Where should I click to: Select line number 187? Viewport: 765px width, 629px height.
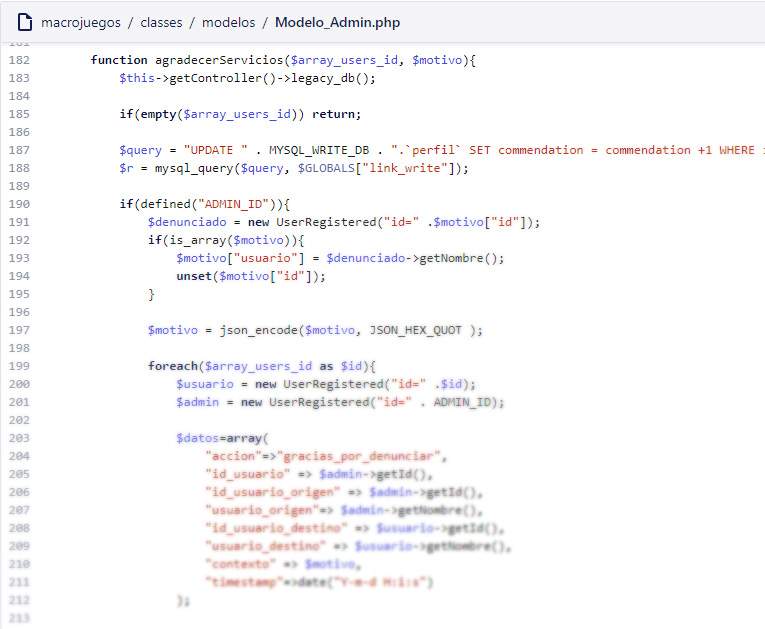(19, 150)
